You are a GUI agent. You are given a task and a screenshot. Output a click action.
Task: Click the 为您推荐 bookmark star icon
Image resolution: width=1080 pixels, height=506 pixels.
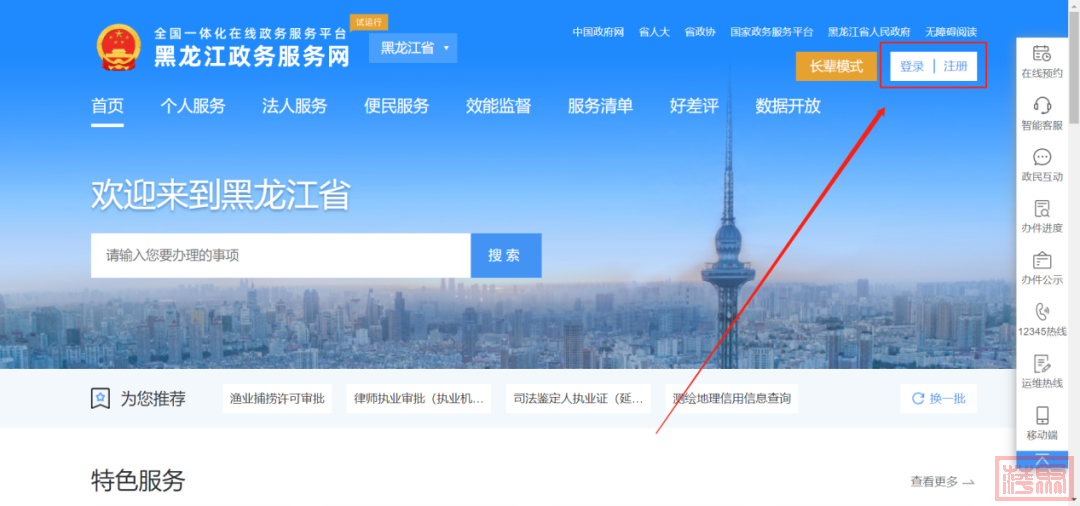click(x=101, y=399)
